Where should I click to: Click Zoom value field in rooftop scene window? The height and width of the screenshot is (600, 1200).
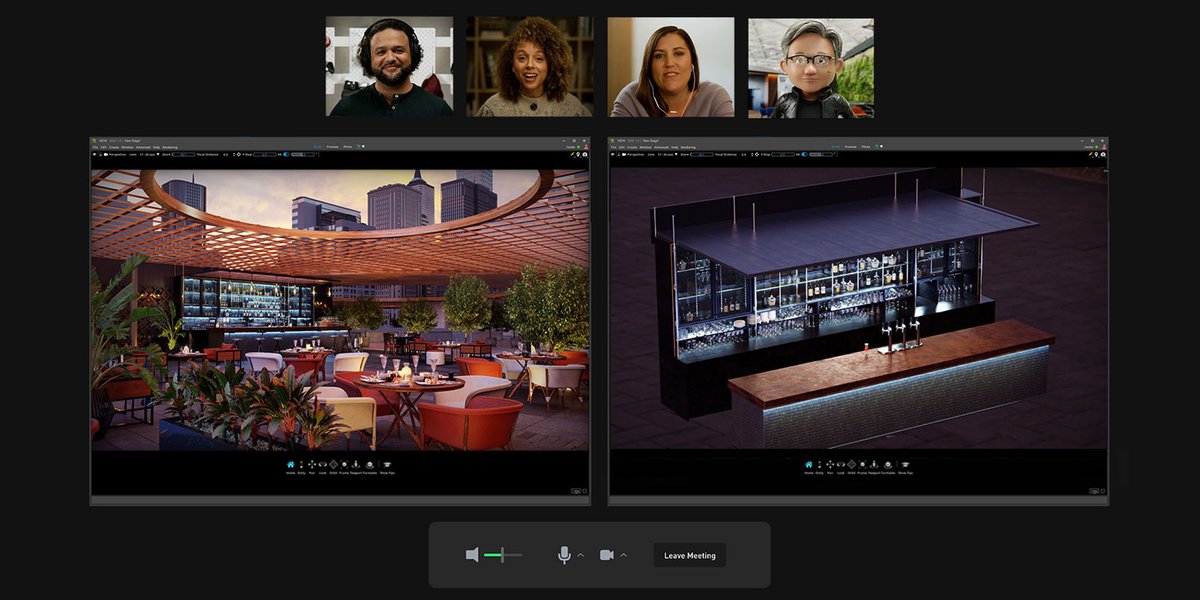click(x=184, y=154)
